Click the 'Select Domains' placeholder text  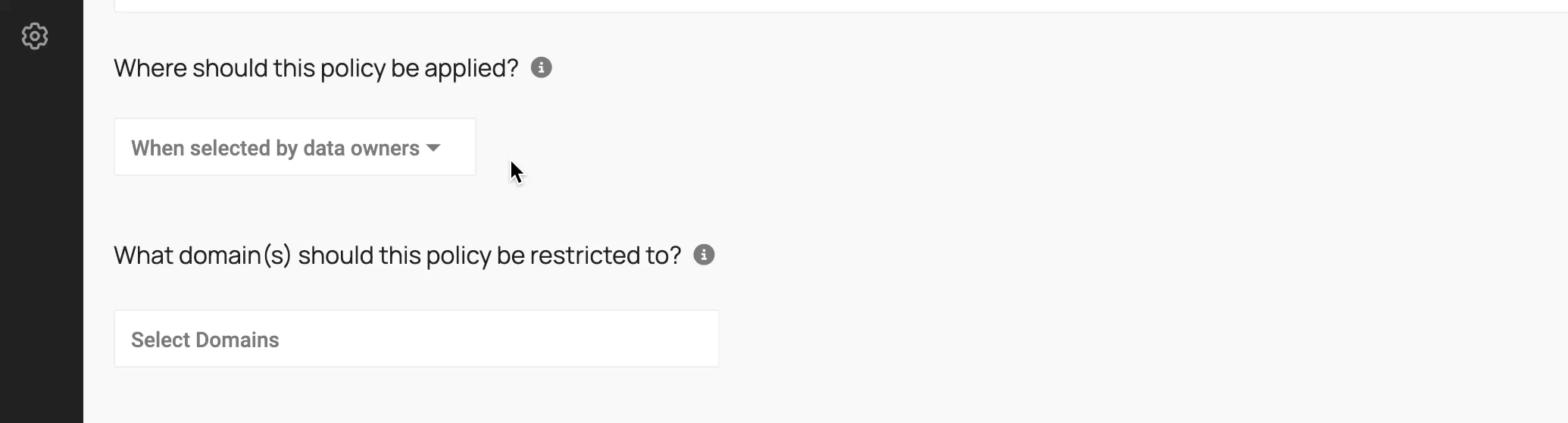205,340
